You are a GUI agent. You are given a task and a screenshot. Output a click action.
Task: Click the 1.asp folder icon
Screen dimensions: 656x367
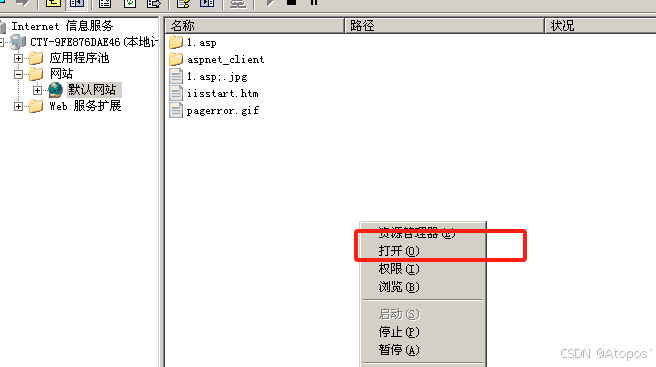click(176, 42)
